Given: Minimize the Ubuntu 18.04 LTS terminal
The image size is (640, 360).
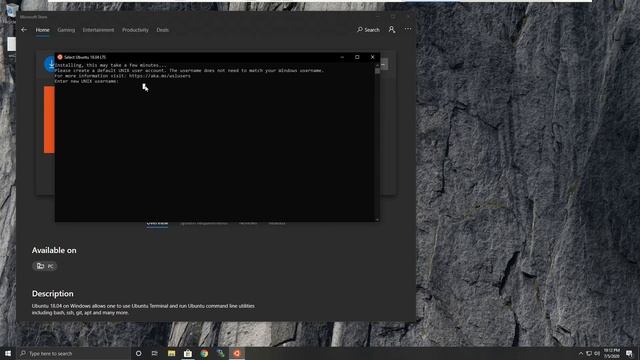Looking at the screenshot, I should click(x=342, y=57).
